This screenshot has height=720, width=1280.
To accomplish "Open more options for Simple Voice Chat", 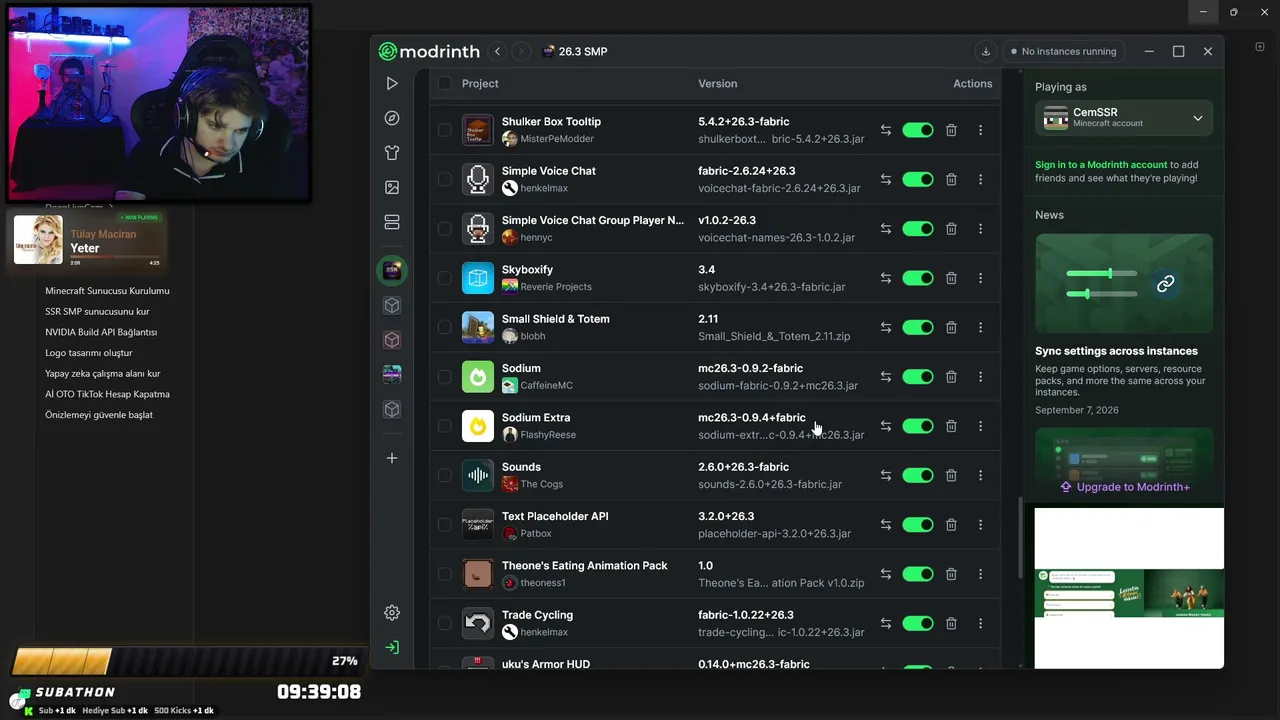I will [x=980, y=180].
